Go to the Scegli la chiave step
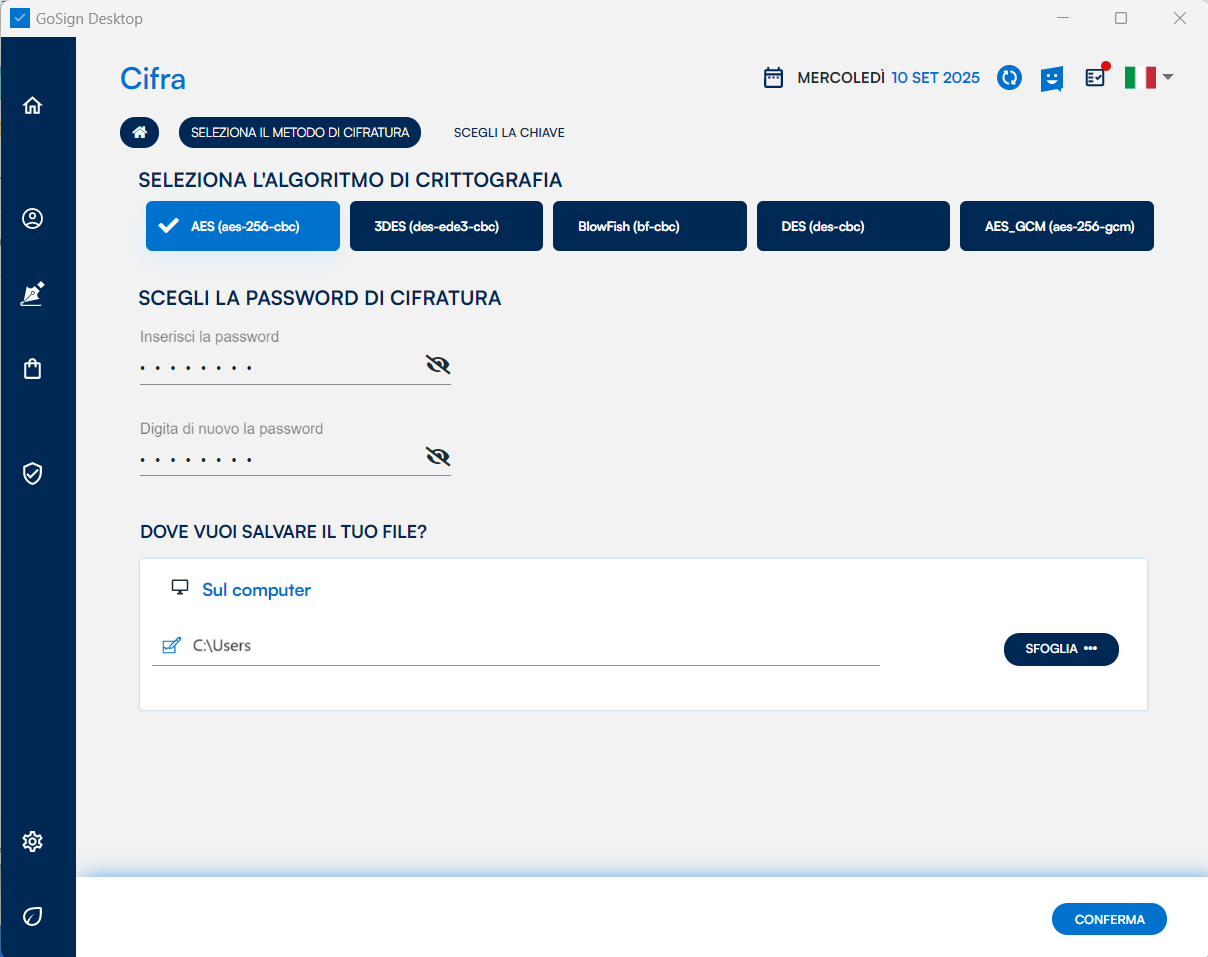 509,132
